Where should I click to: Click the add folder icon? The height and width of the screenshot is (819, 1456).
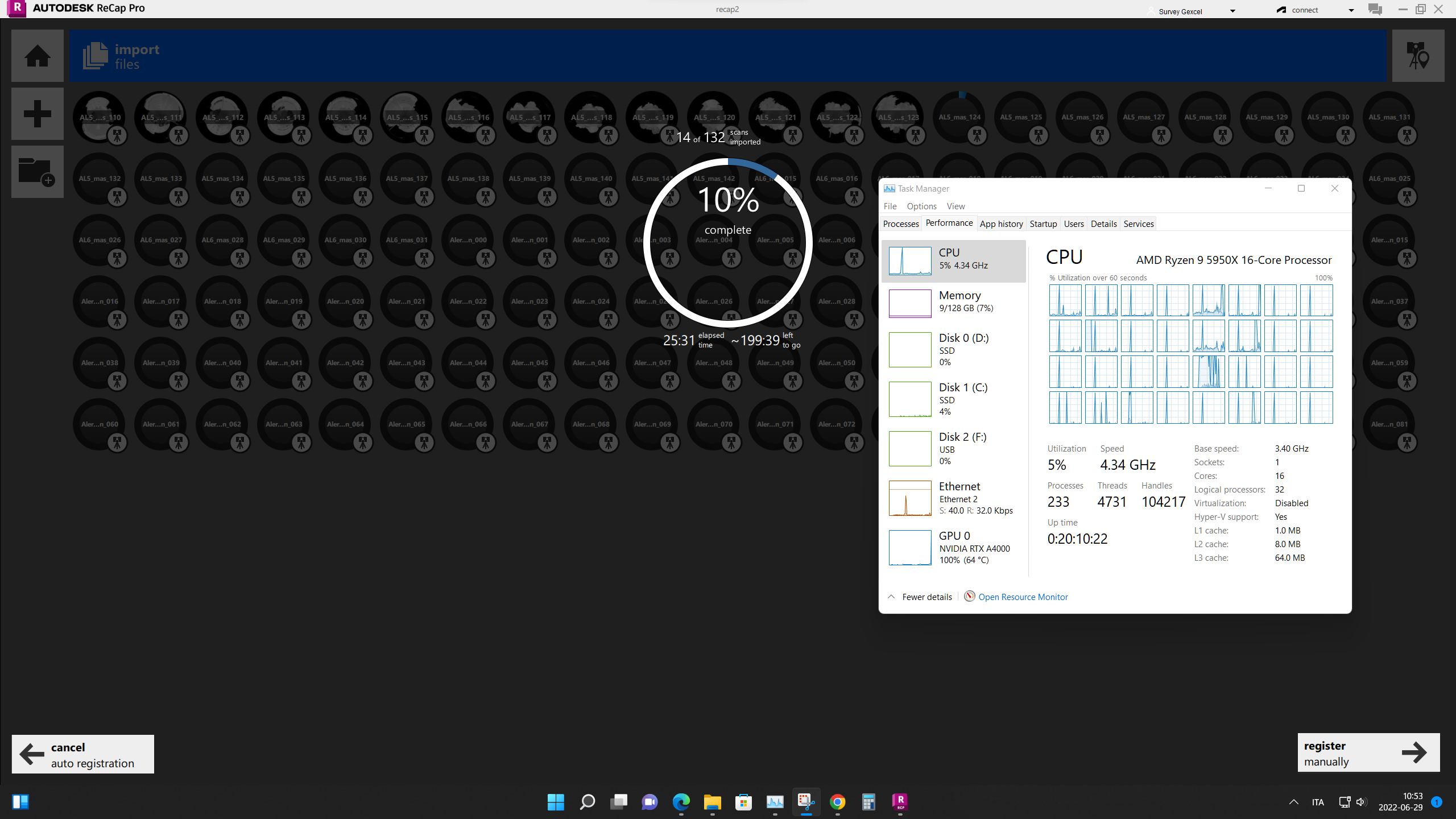pos(38,171)
